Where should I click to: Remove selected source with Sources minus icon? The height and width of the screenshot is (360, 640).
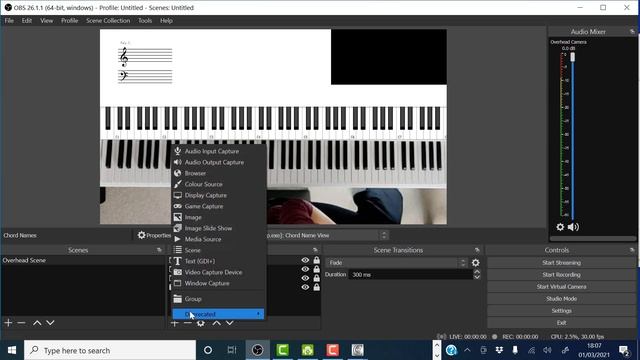click(187, 323)
